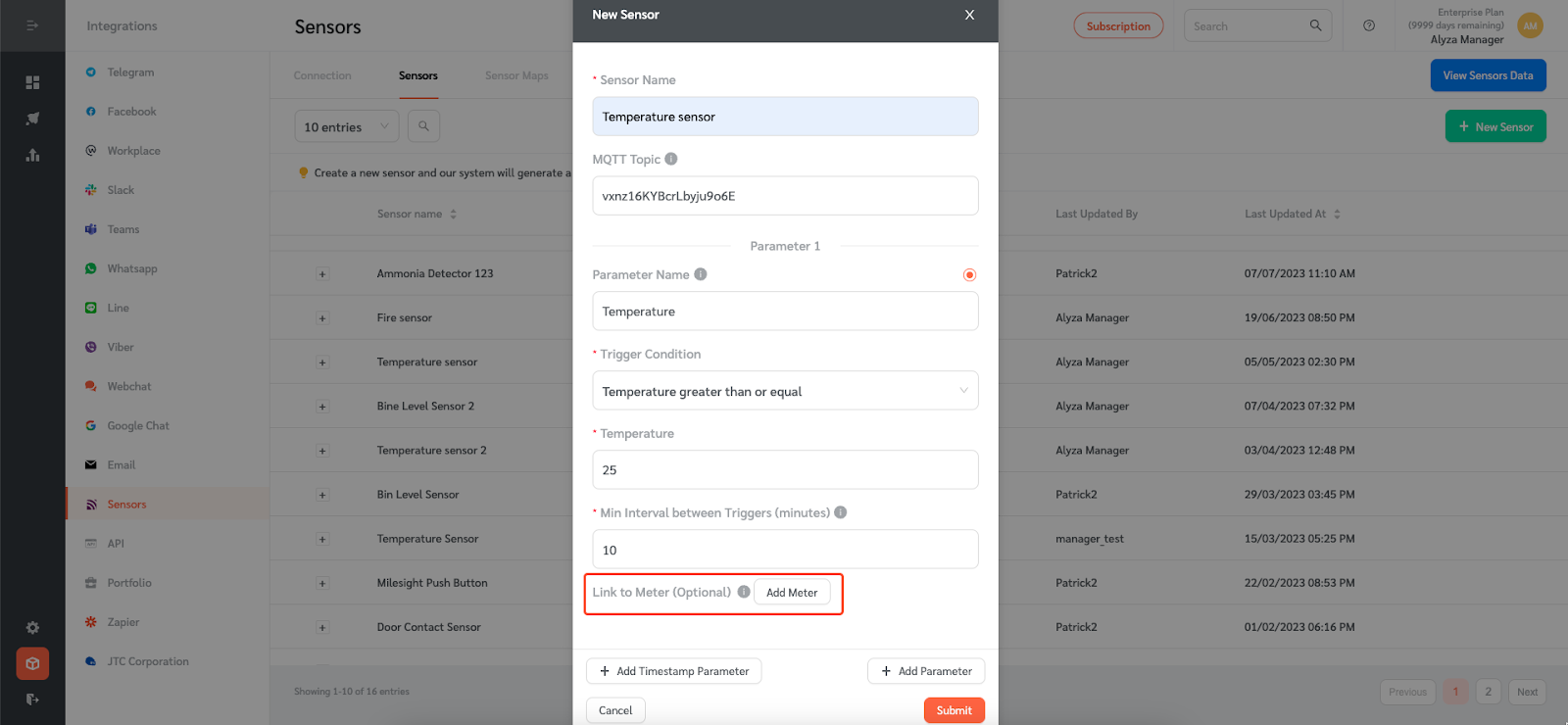This screenshot has width=1568, height=725.
Task: Click the Subscription button
Action: pyautogui.click(x=1118, y=26)
